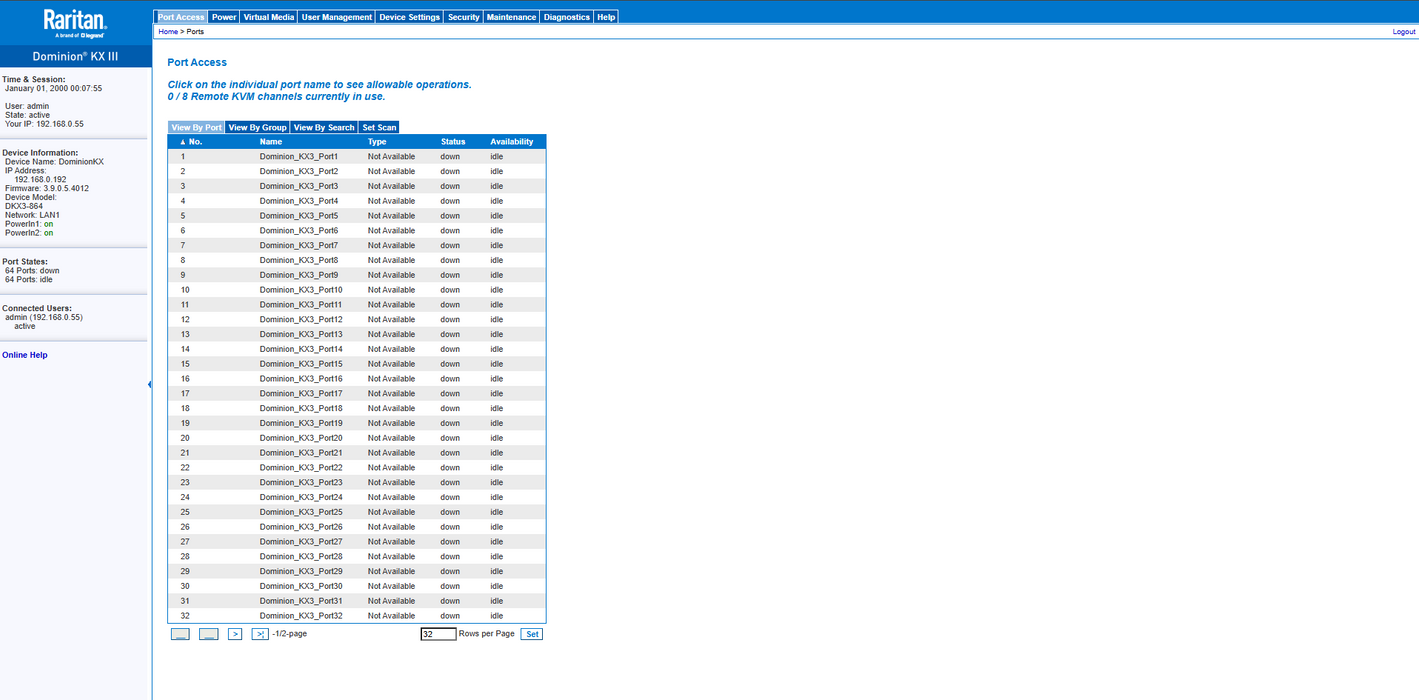This screenshot has width=1419, height=700.
Task: Open Online Help link in sidebar
Action: point(25,355)
